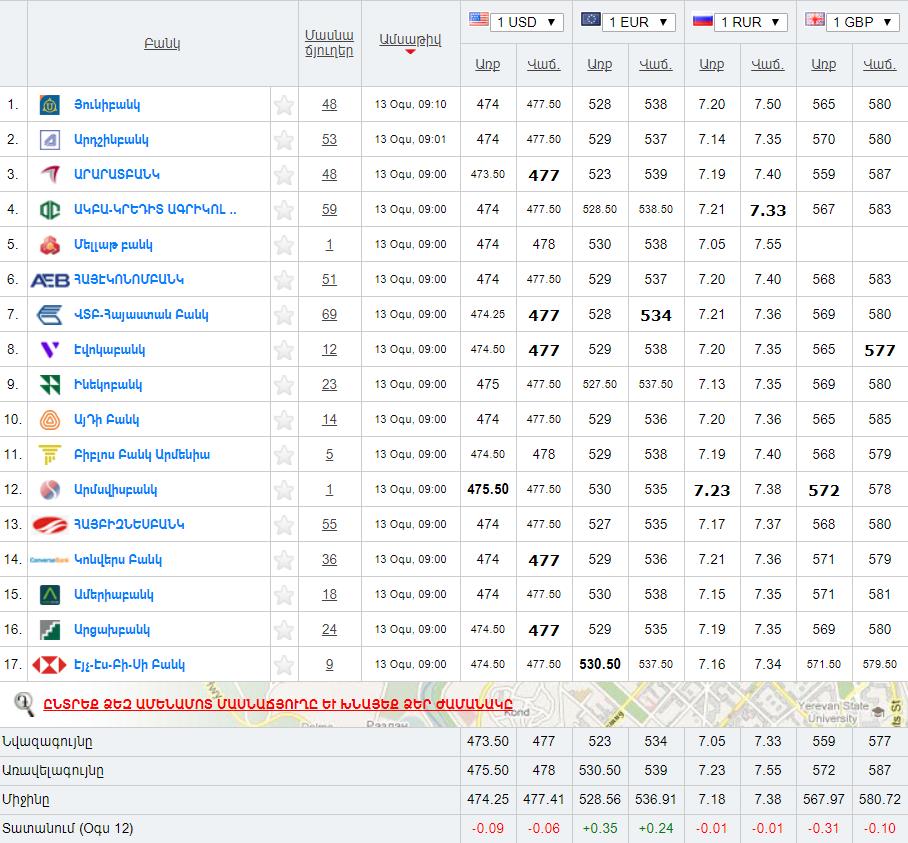Toggle the favorite star in row 1
This screenshot has height=843, width=908.
284,105
